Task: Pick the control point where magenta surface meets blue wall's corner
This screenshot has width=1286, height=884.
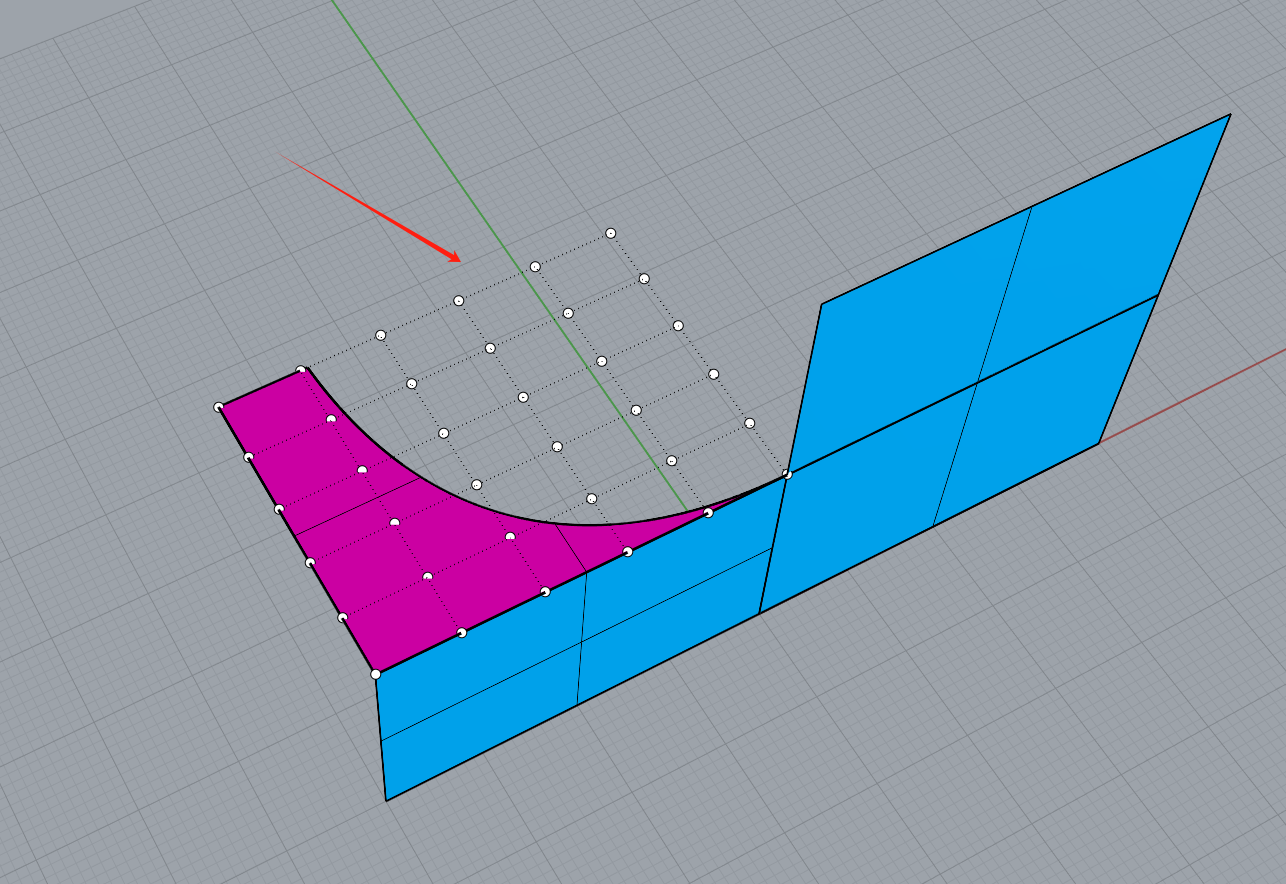Action: [x=376, y=674]
